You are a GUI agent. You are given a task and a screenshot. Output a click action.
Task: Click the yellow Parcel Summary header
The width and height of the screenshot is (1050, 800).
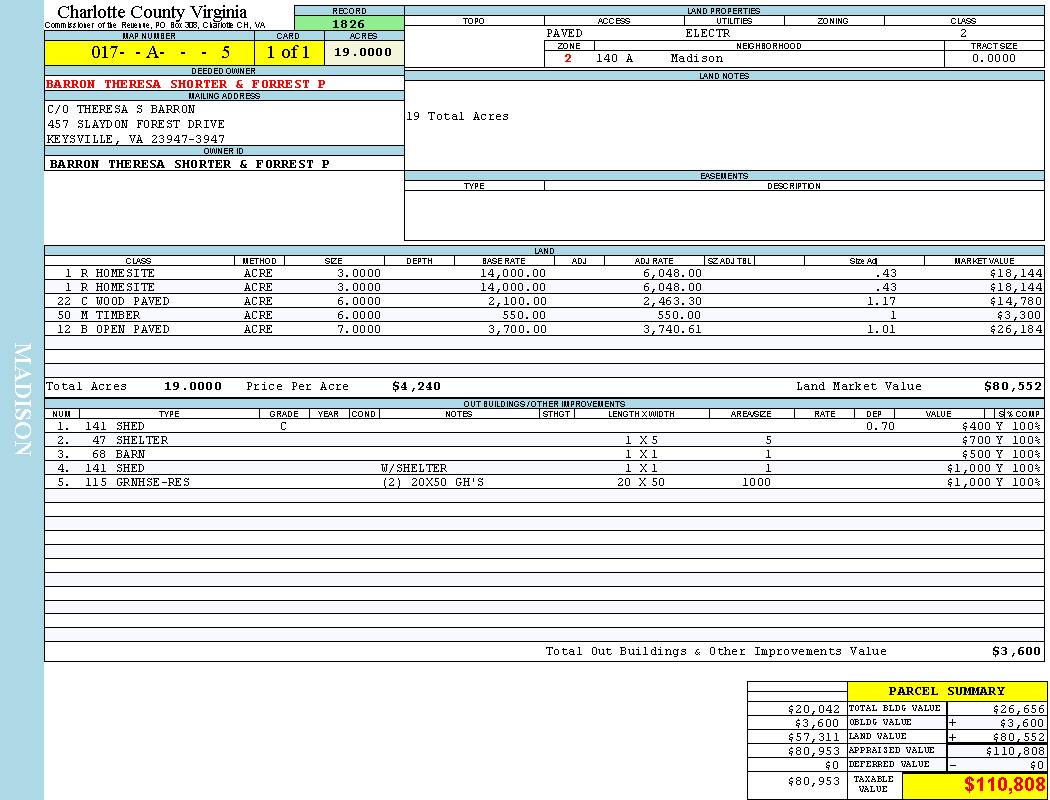(946, 691)
